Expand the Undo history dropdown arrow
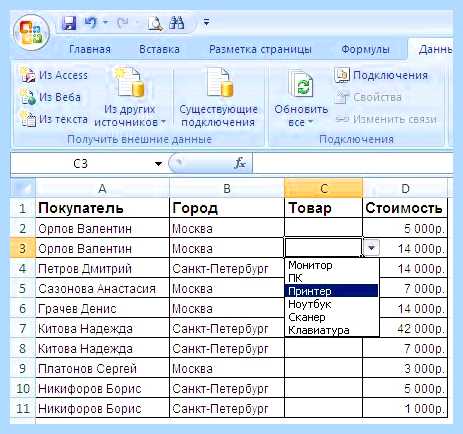Viewport: 463px width, 434px height. [x=106, y=23]
